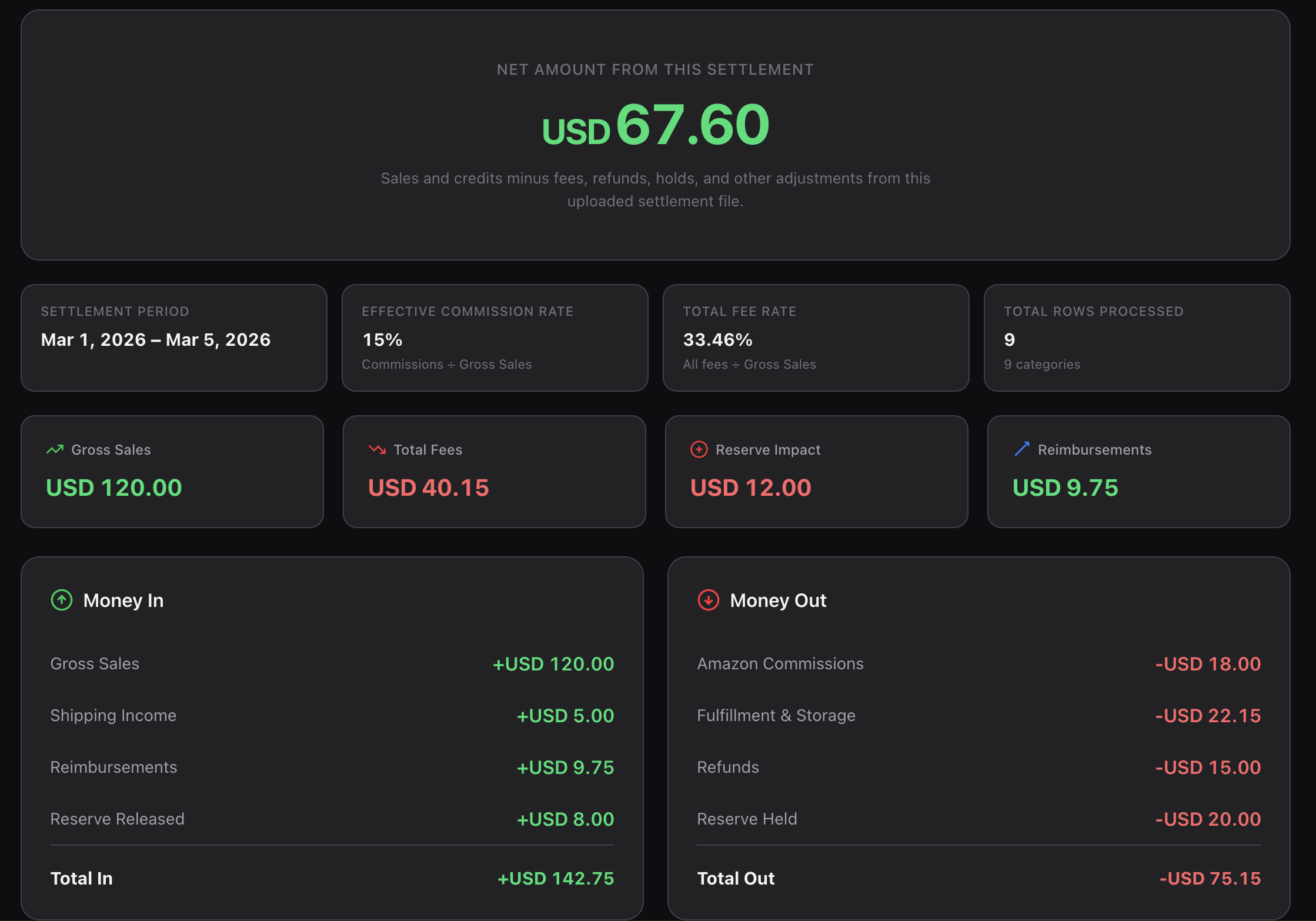
Task: Click the Total Out amount -USD 75.15
Action: pyautogui.click(x=1210, y=879)
